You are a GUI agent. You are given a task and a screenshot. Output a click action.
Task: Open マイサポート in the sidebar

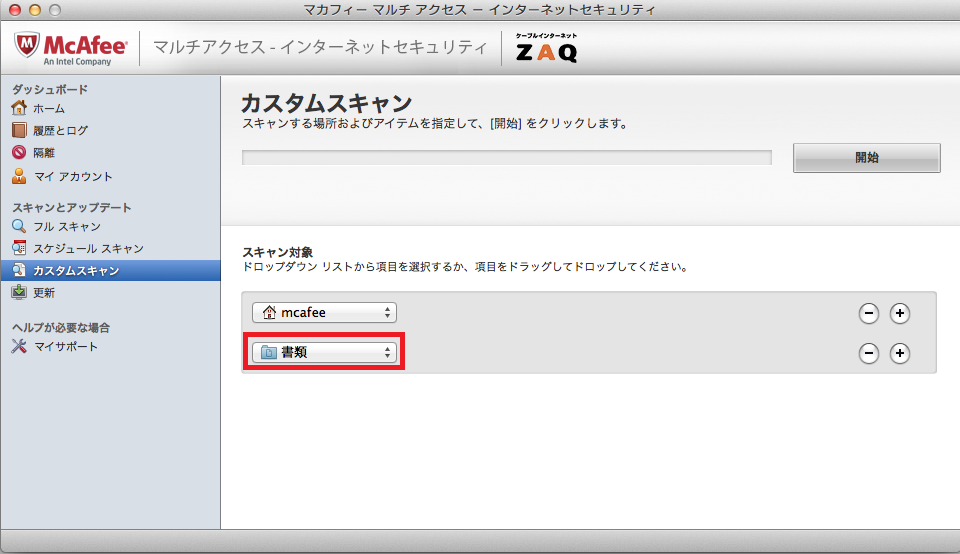pos(66,346)
